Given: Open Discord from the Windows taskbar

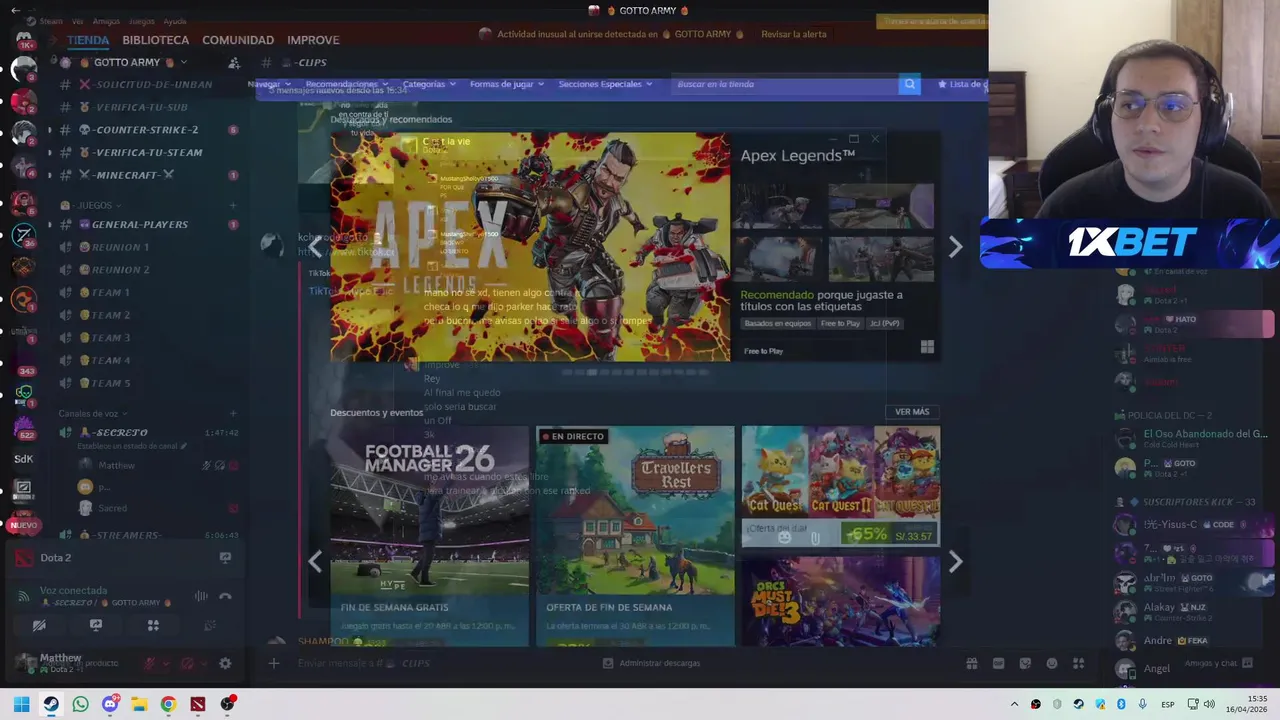Looking at the screenshot, I should point(110,704).
